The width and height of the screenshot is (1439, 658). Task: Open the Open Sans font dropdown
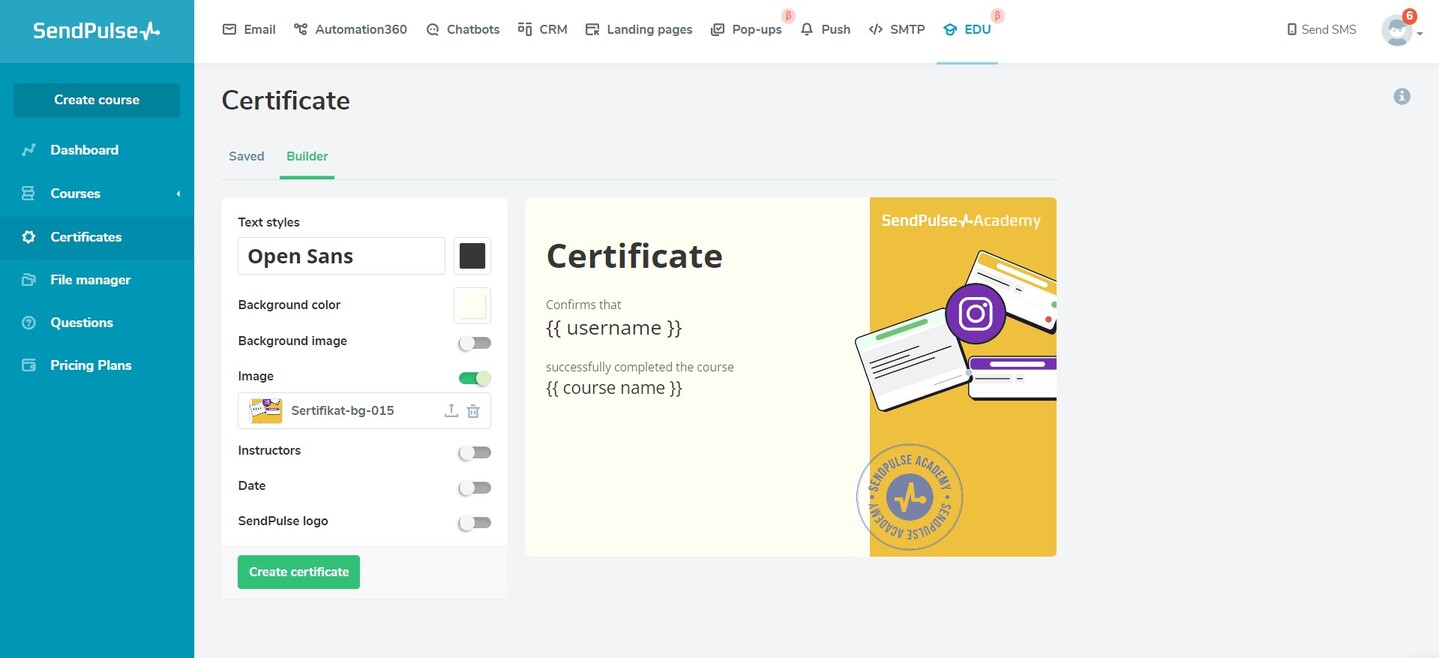341,256
